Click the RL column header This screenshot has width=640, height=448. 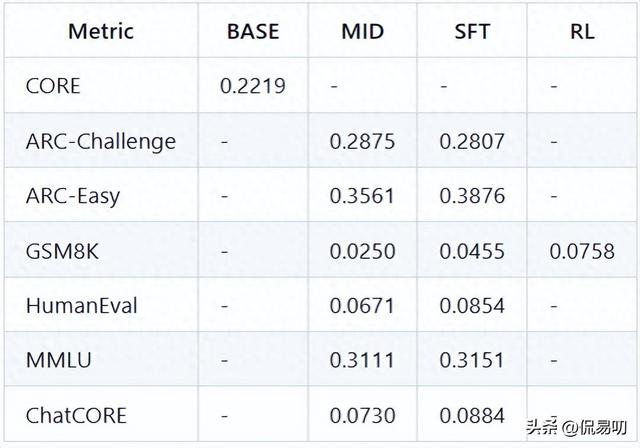pos(582,31)
